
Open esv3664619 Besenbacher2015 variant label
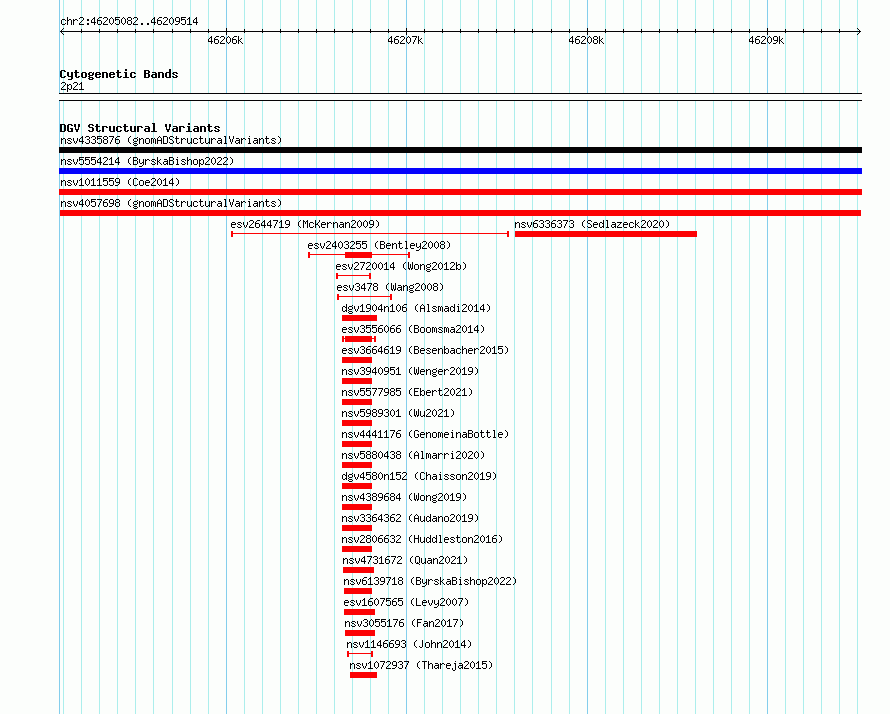pos(425,350)
